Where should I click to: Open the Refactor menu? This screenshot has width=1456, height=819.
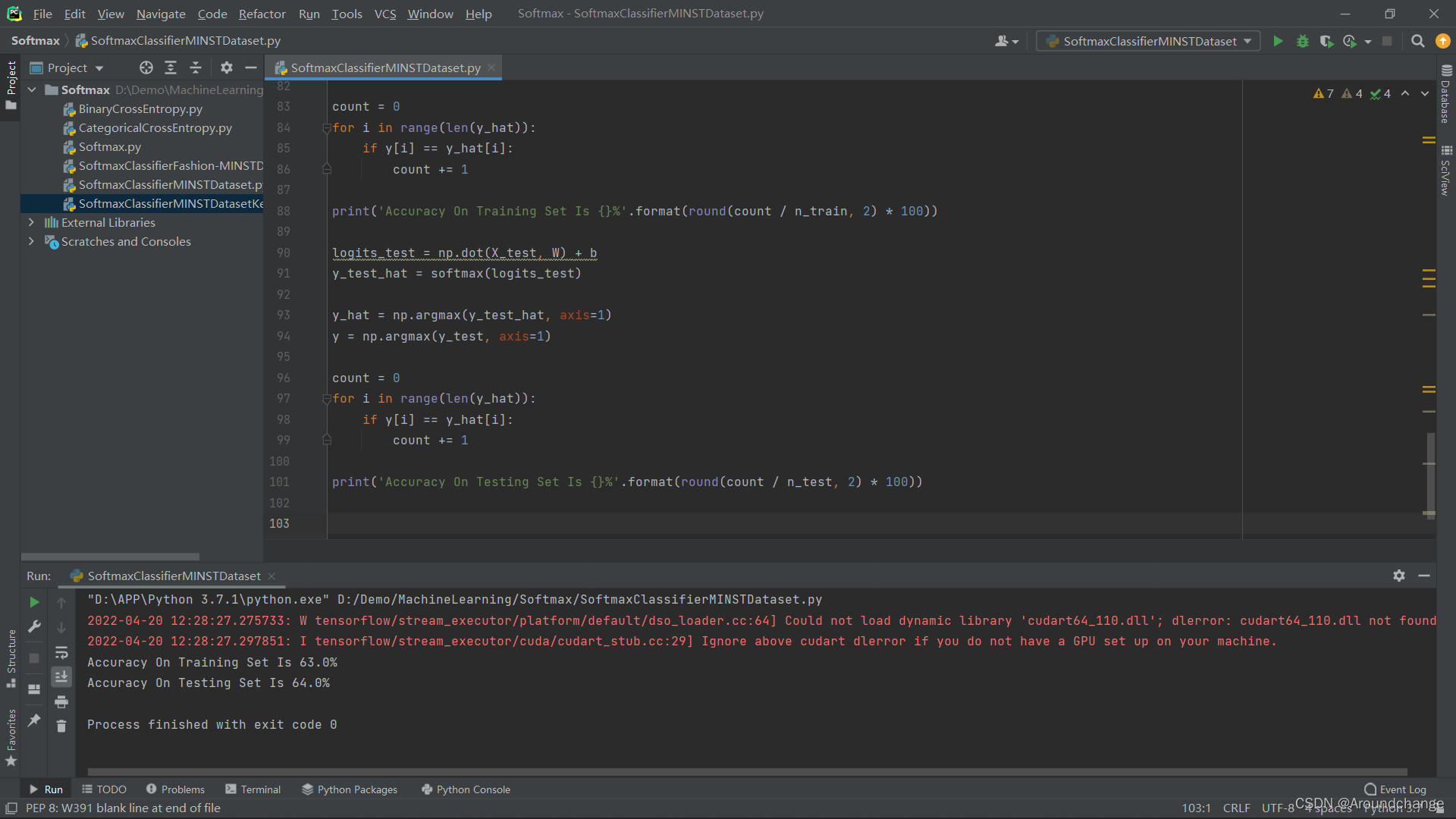click(262, 14)
